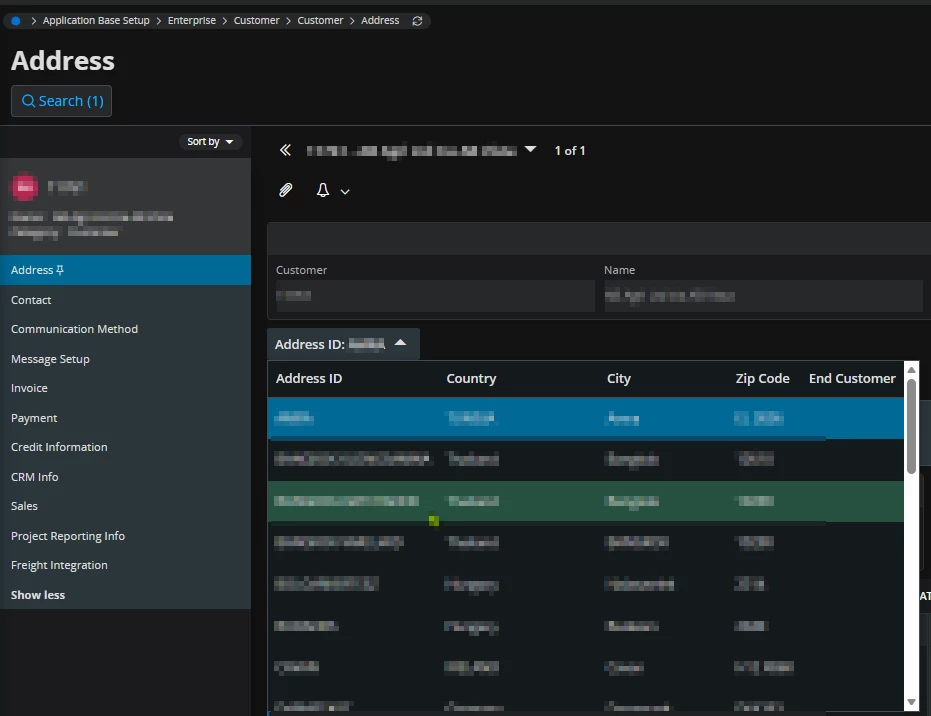
Task: Collapse the Address ID selector dropdown
Action: [x=400, y=343]
